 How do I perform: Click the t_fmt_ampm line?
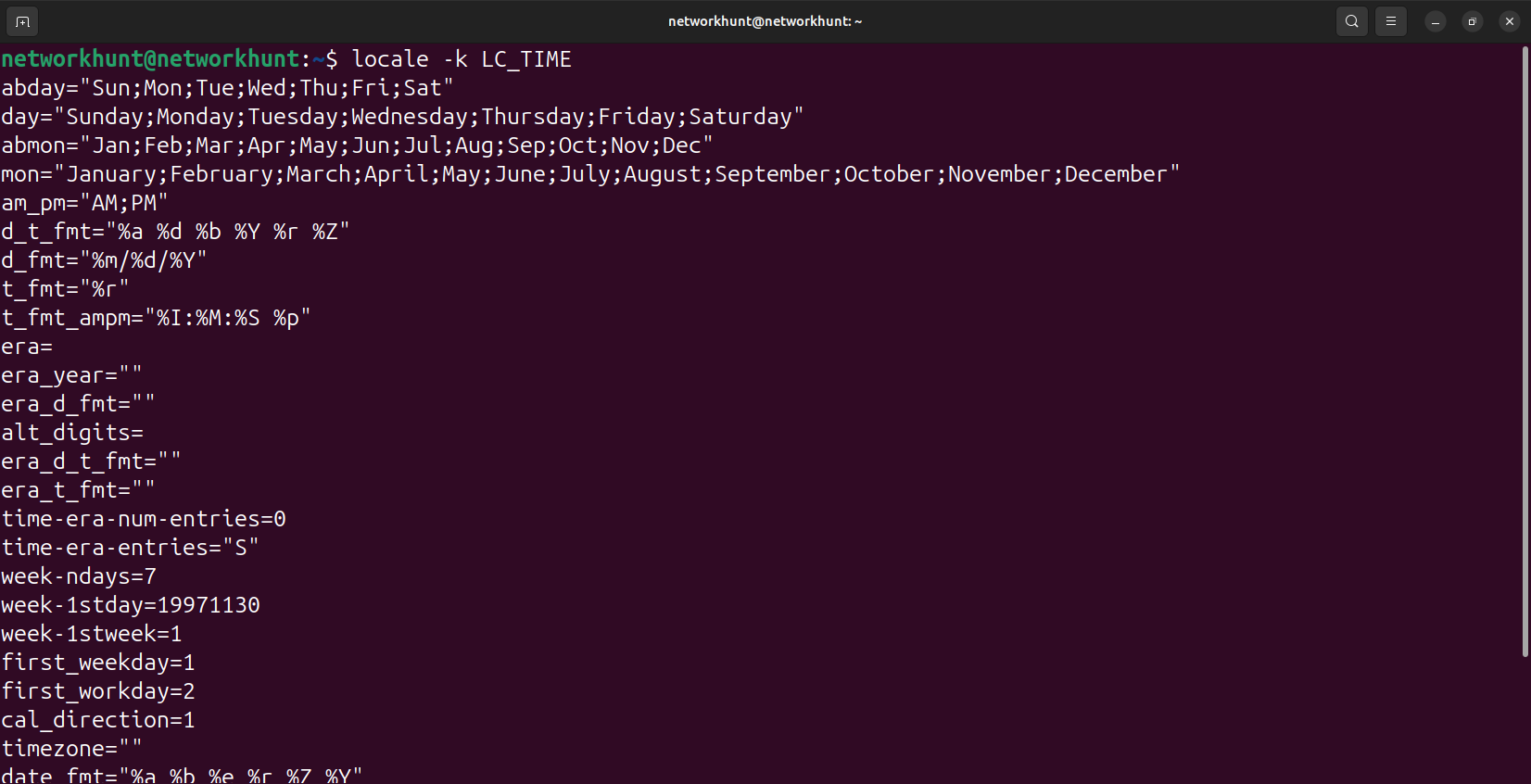156,318
